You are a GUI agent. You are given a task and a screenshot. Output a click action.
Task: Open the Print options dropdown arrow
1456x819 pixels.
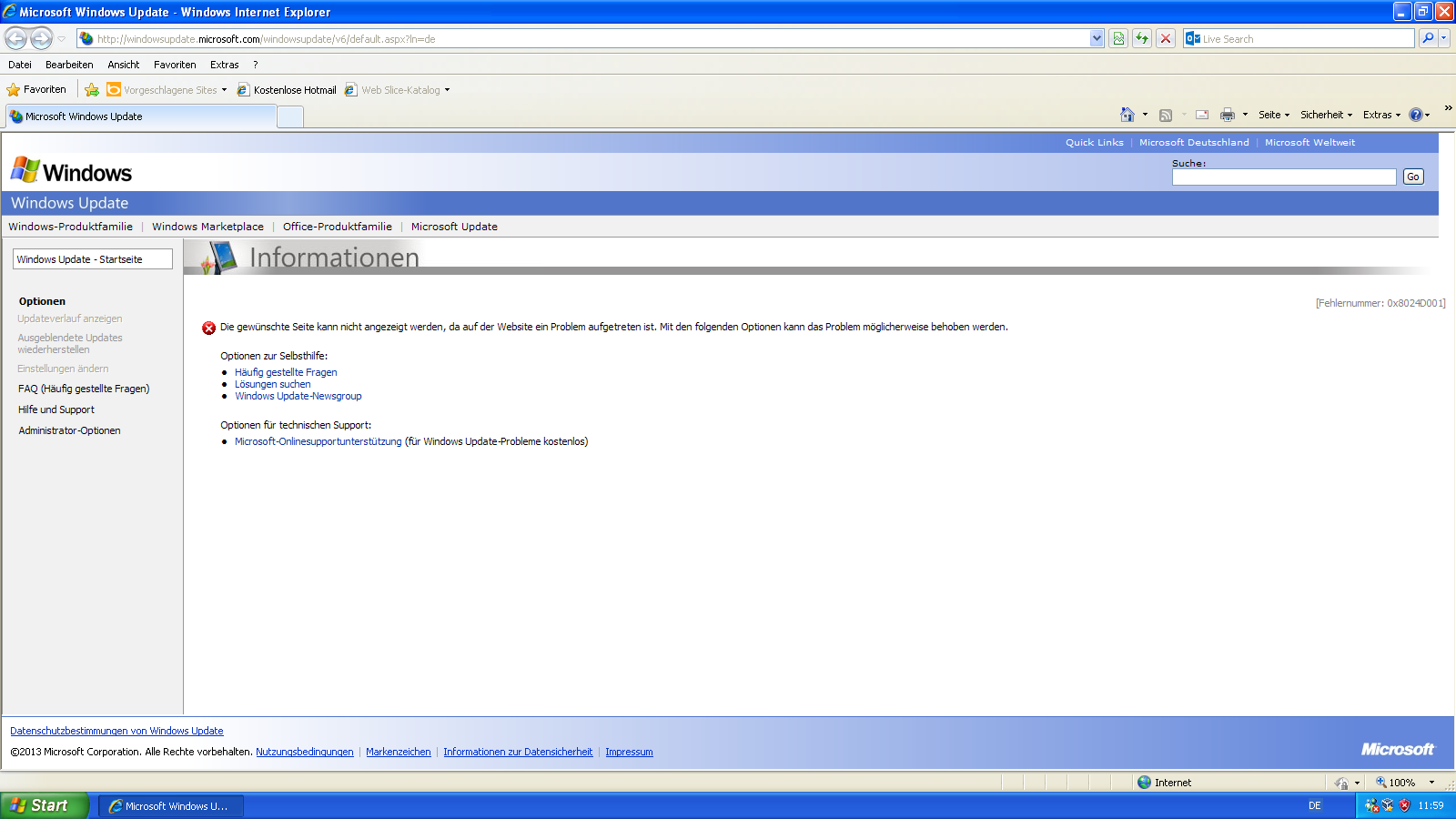coord(1245,115)
